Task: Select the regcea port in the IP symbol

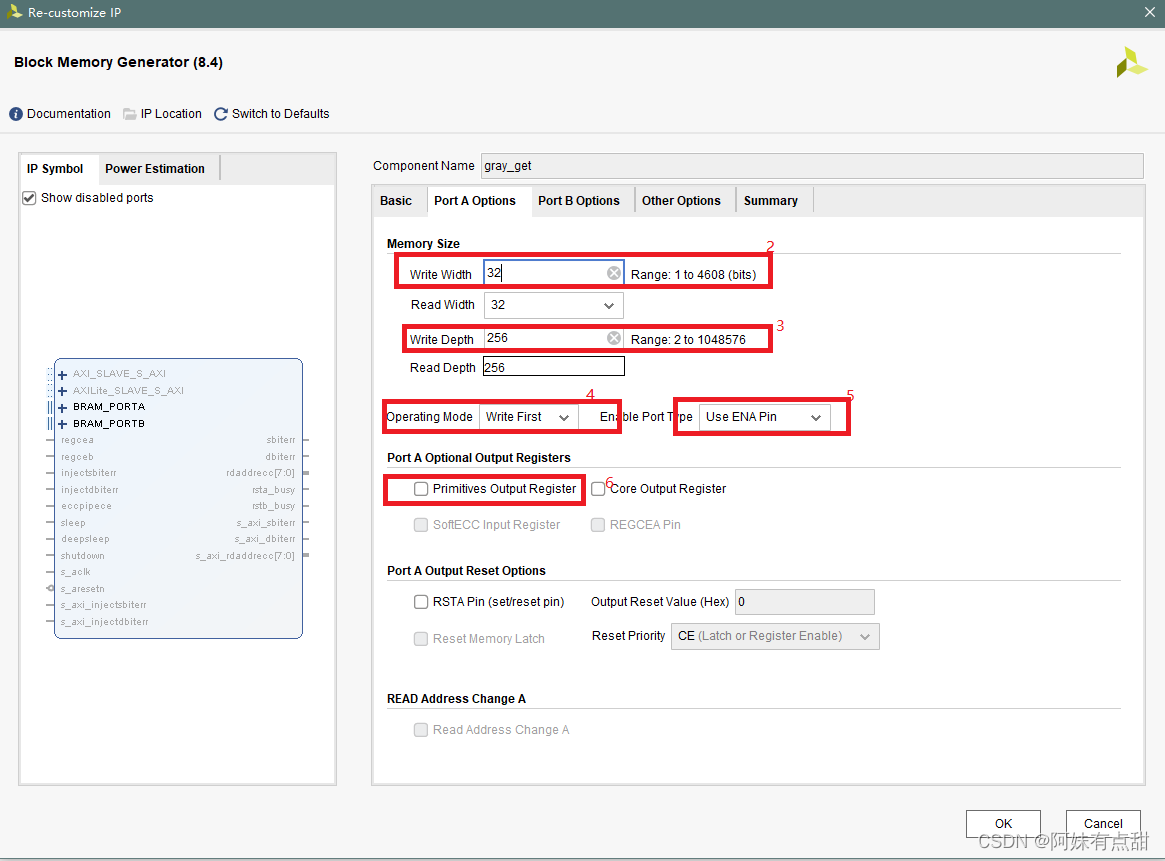Action: [x=77, y=441]
